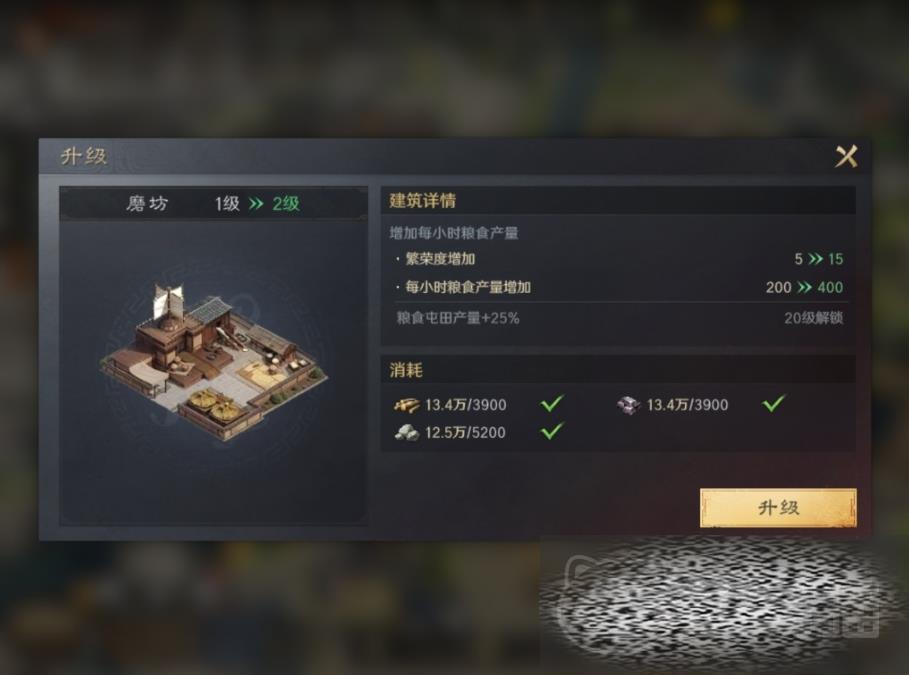The image size is (909, 675).
Task: Click the 磨坊 building illustration
Action: pos(213,360)
